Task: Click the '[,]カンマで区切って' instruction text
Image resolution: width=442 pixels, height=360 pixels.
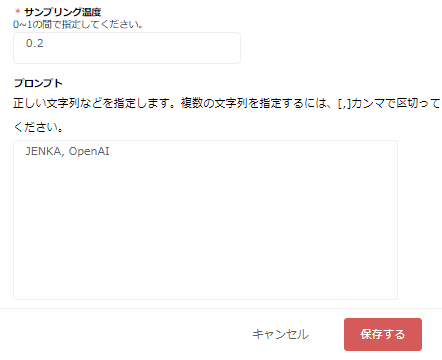Action: (389, 103)
